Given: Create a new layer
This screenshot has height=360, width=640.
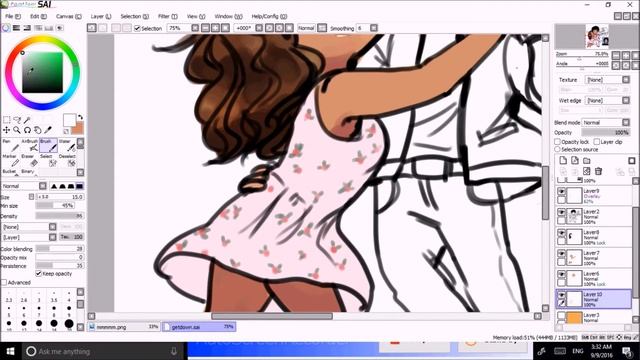Looking at the screenshot, I should click(x=563, y=160).
